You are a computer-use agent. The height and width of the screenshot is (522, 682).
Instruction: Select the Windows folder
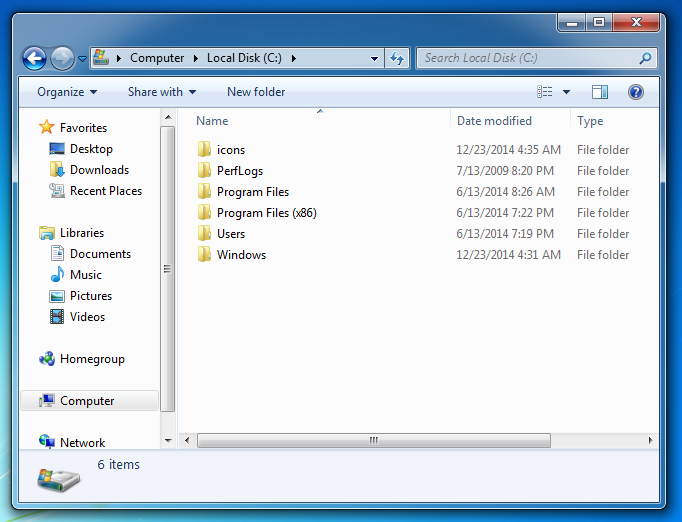coord(241,254)
